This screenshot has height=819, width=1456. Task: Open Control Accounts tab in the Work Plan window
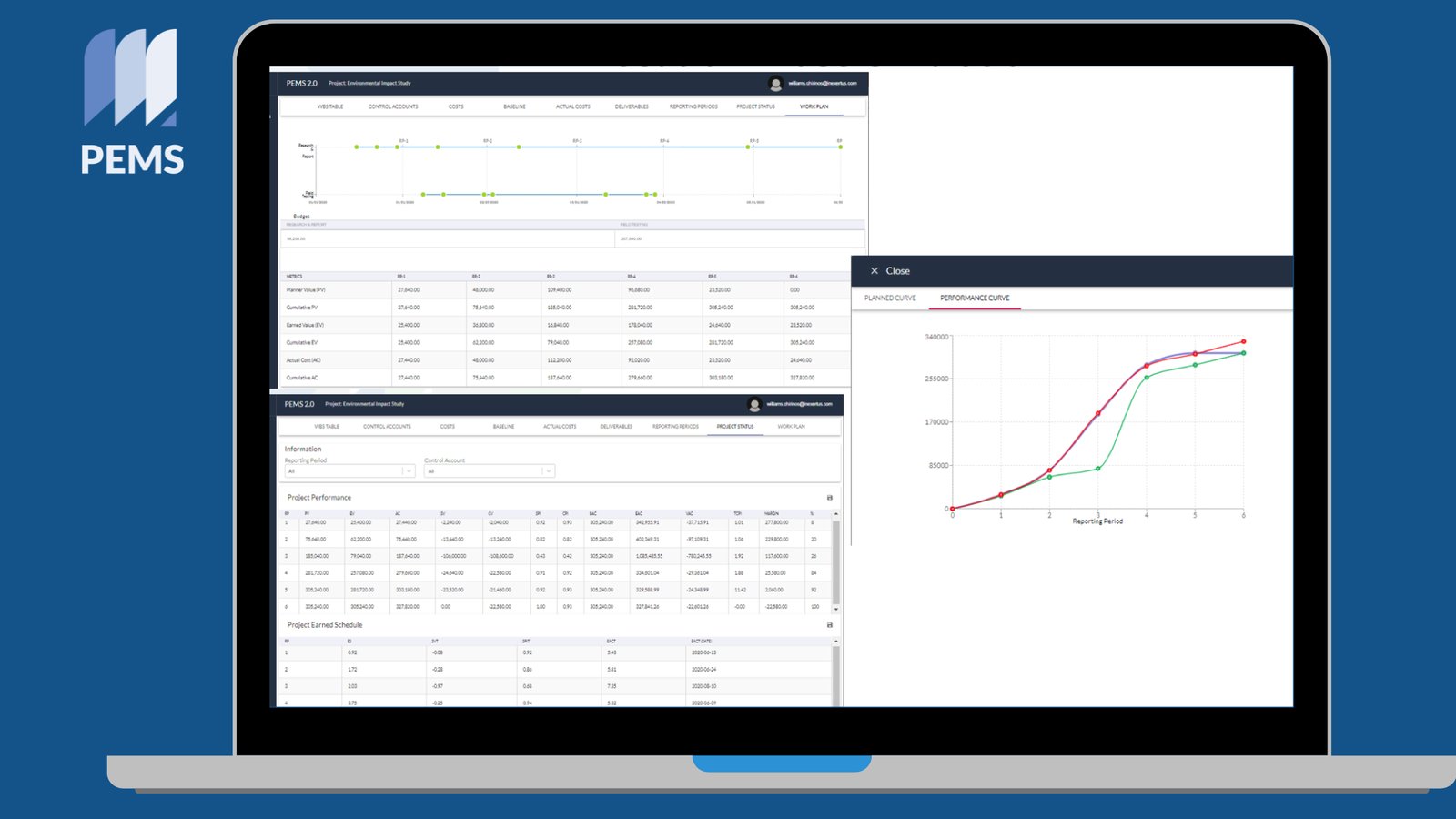[x=393, y=106]
